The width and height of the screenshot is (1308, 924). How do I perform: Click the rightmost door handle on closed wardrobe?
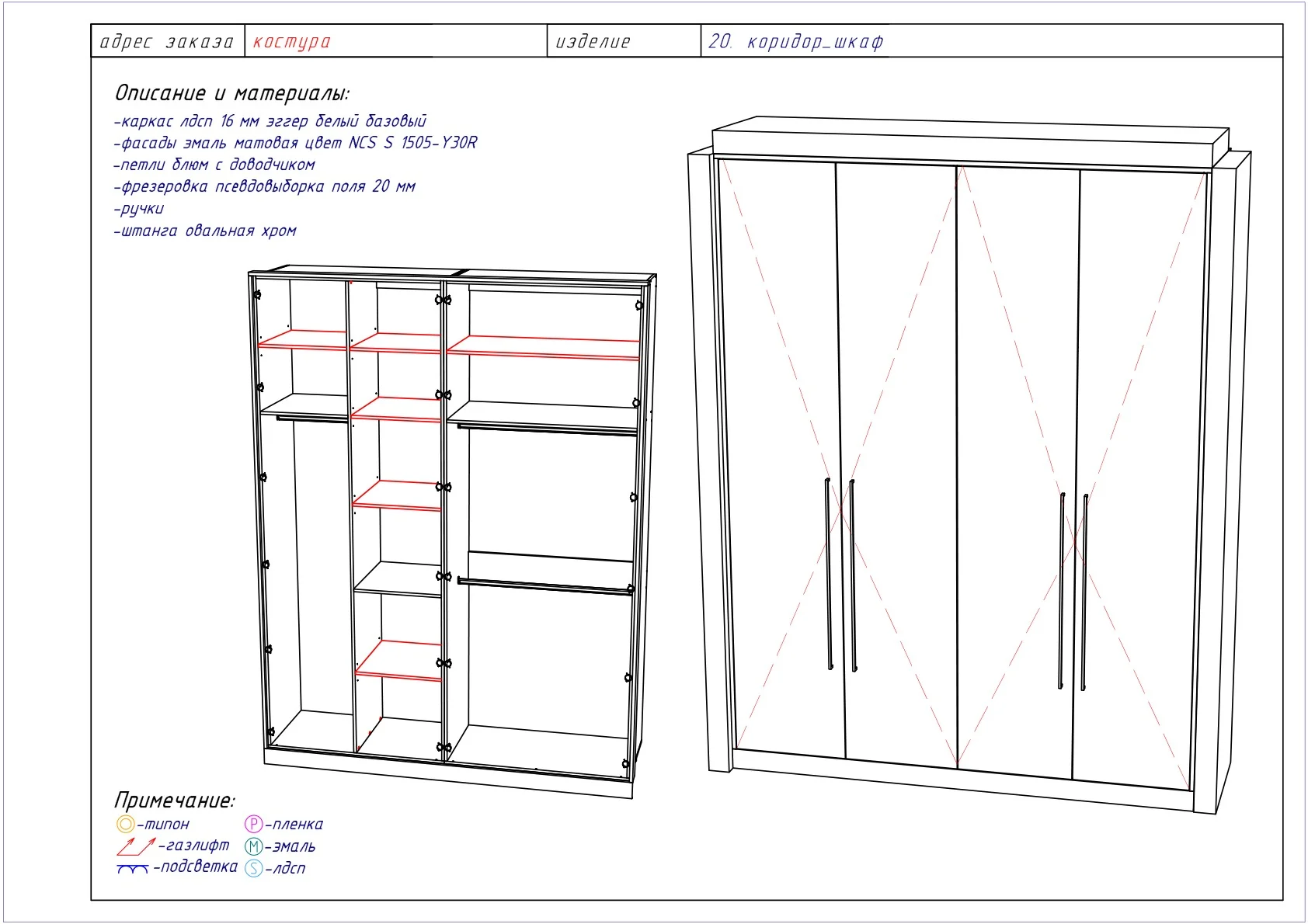click(1084, 592)
